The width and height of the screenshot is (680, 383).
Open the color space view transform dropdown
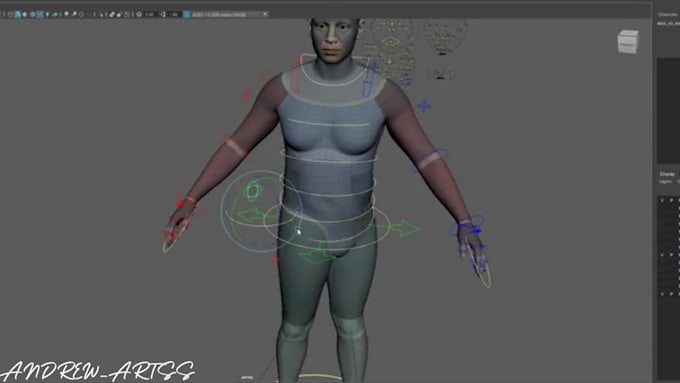point(229,14)
